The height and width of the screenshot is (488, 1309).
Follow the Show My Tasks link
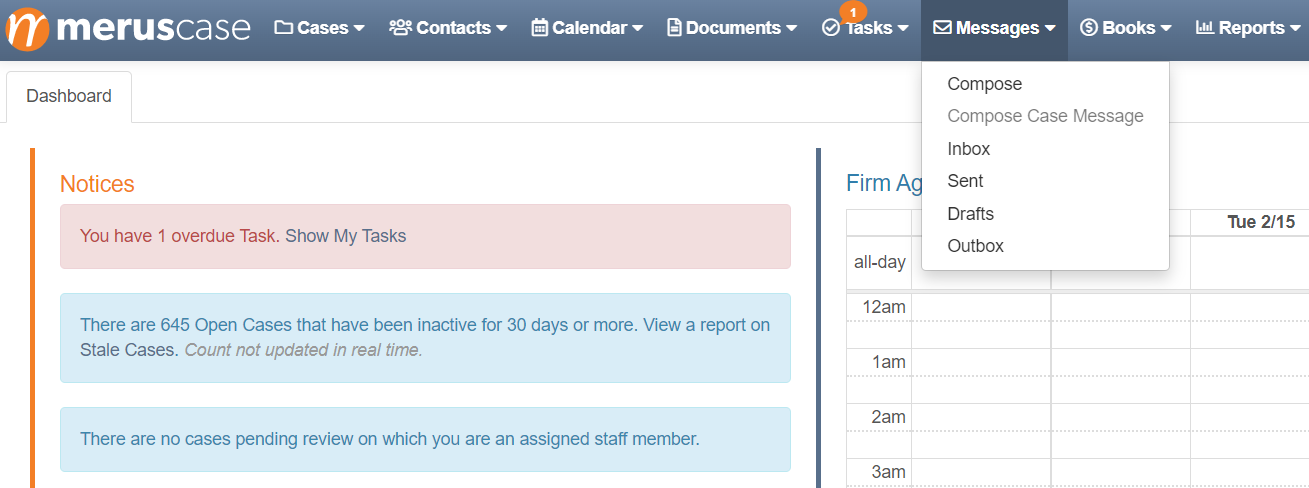click(346, 236)
